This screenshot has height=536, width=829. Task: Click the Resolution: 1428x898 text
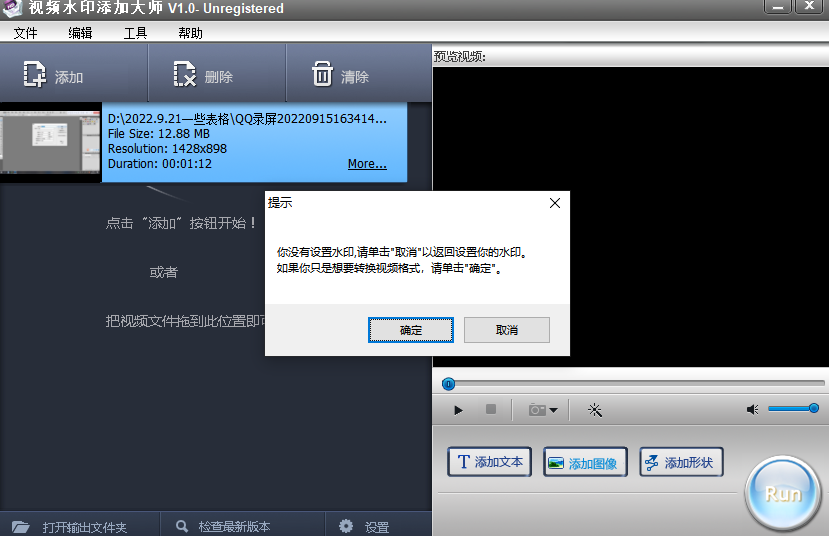tap(167, 149)
